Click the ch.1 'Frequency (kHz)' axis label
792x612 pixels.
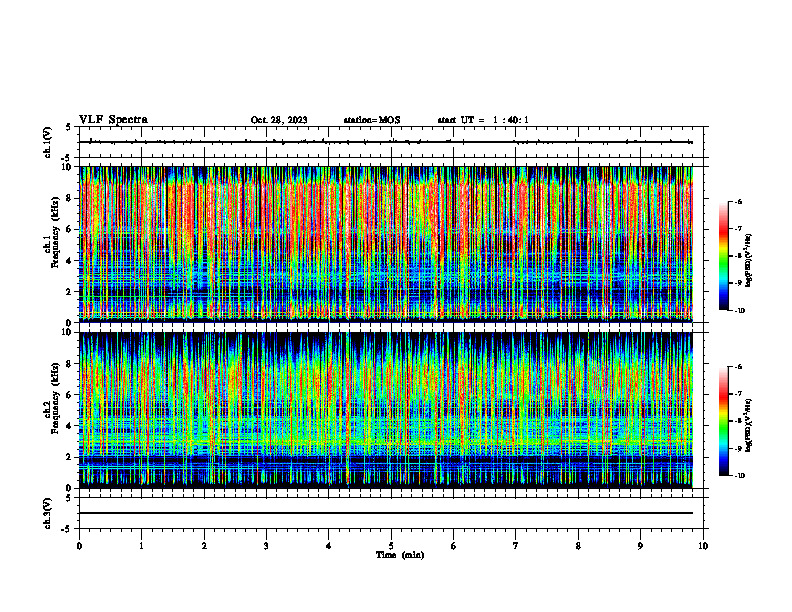pyautogui.click(x=55, y=232)
